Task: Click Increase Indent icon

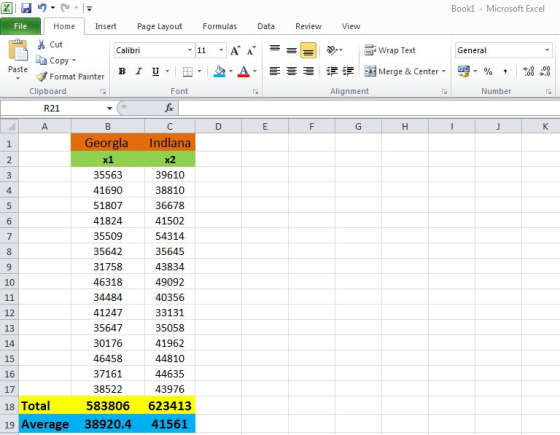Action: (x=348, y=71)
